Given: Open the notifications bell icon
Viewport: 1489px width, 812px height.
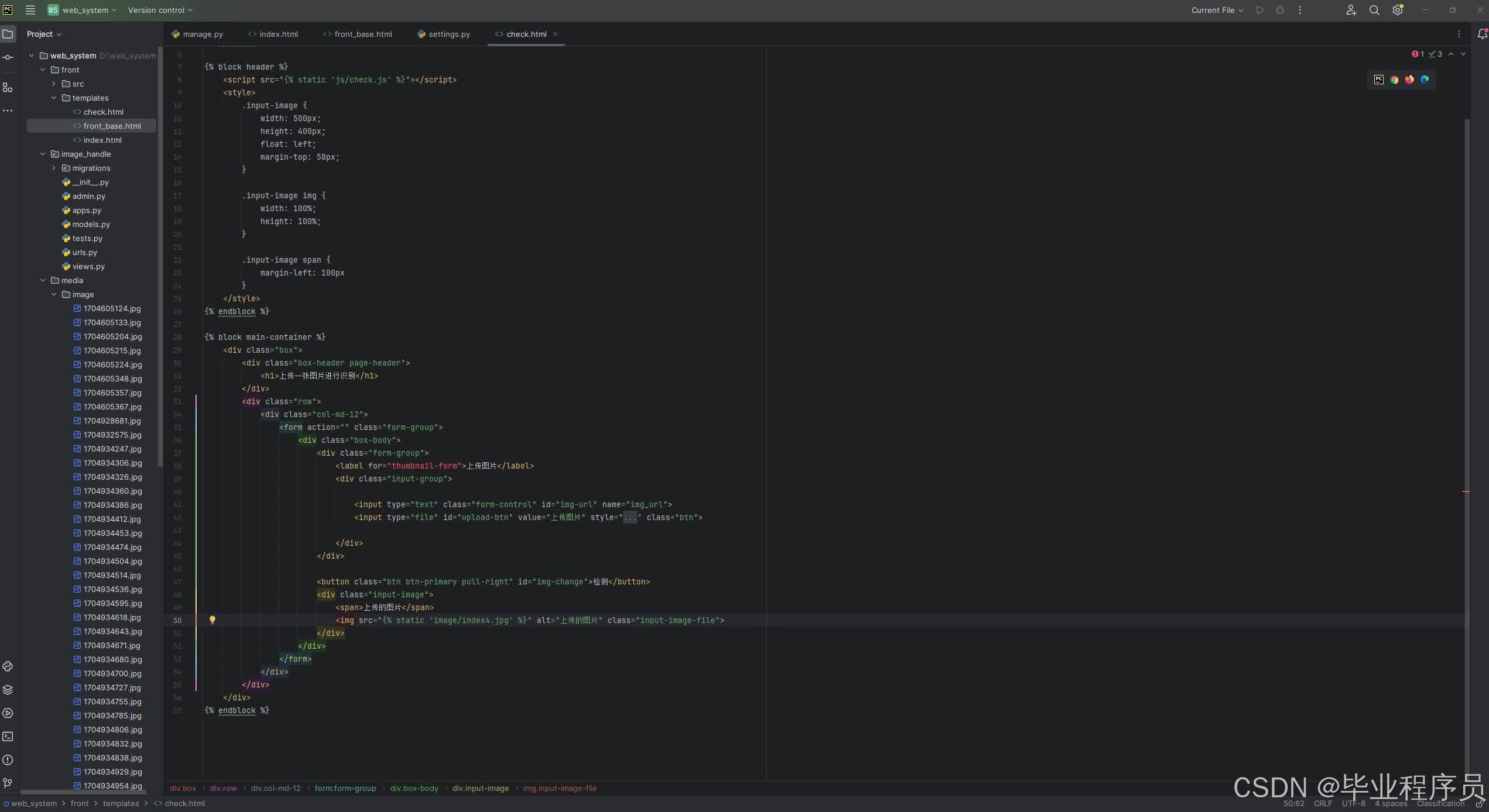Looking at the screenshot, I should [x=1482, y=35].
